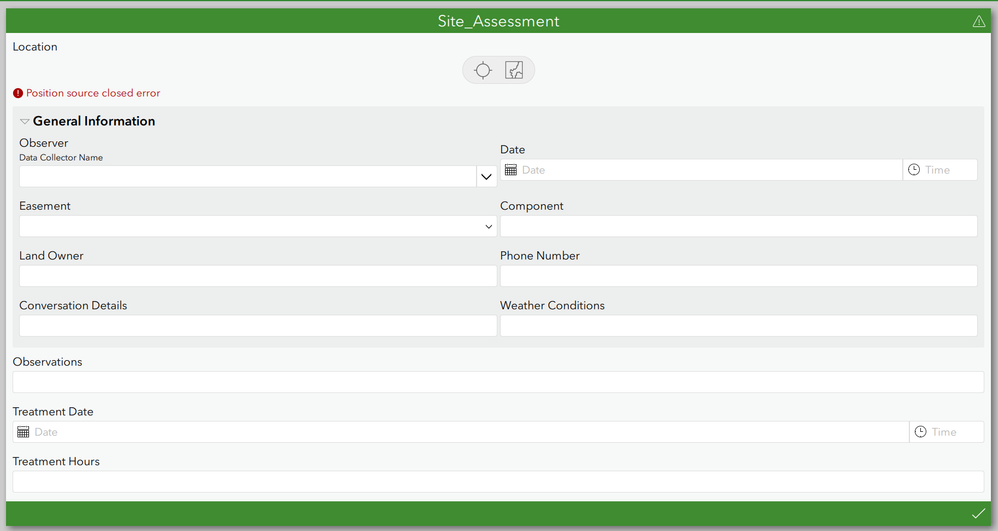Click the warning triangle icon in header
This screenshot has height=531, width=998.
pos(979,22)
